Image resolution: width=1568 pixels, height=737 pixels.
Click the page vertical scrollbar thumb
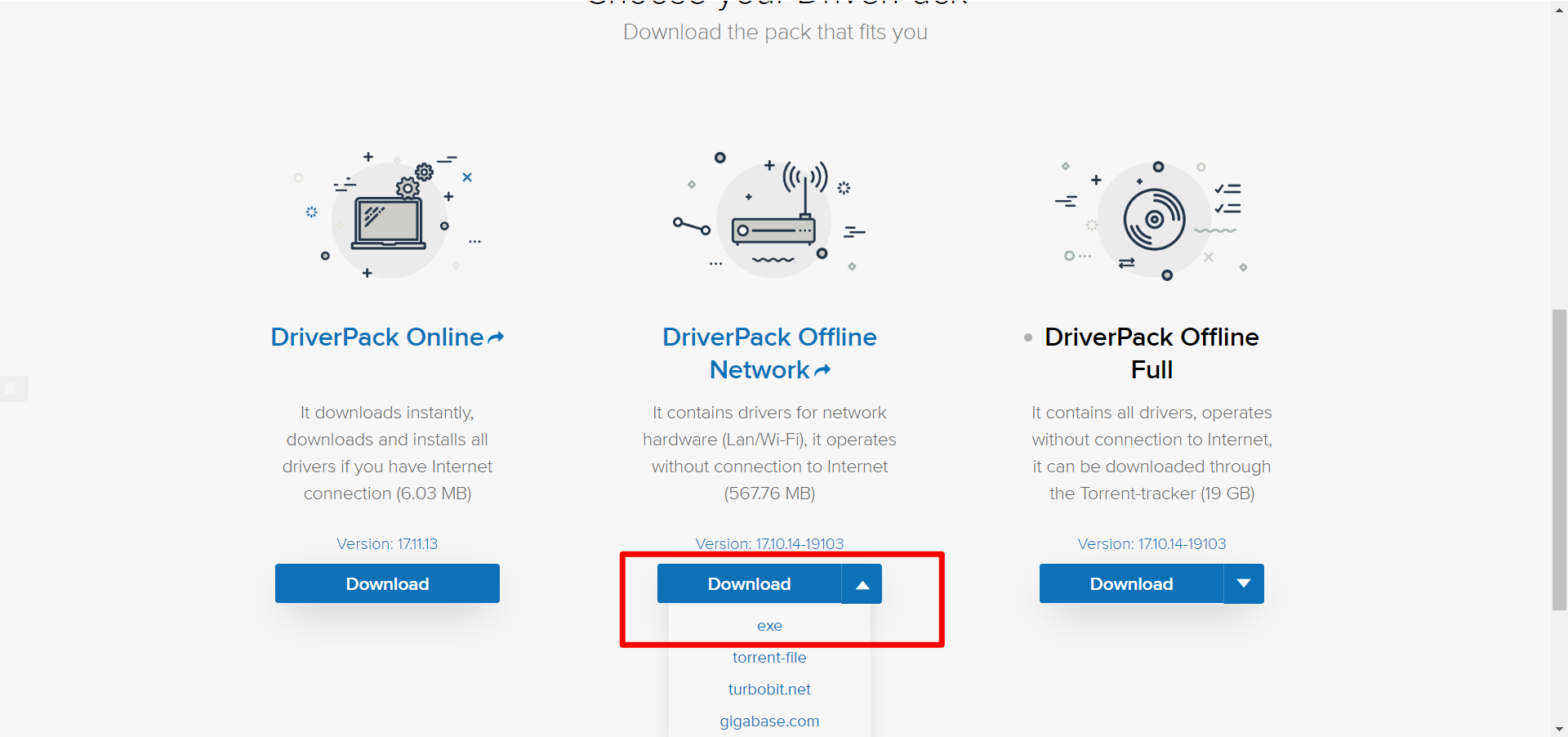click(1559, 459)
